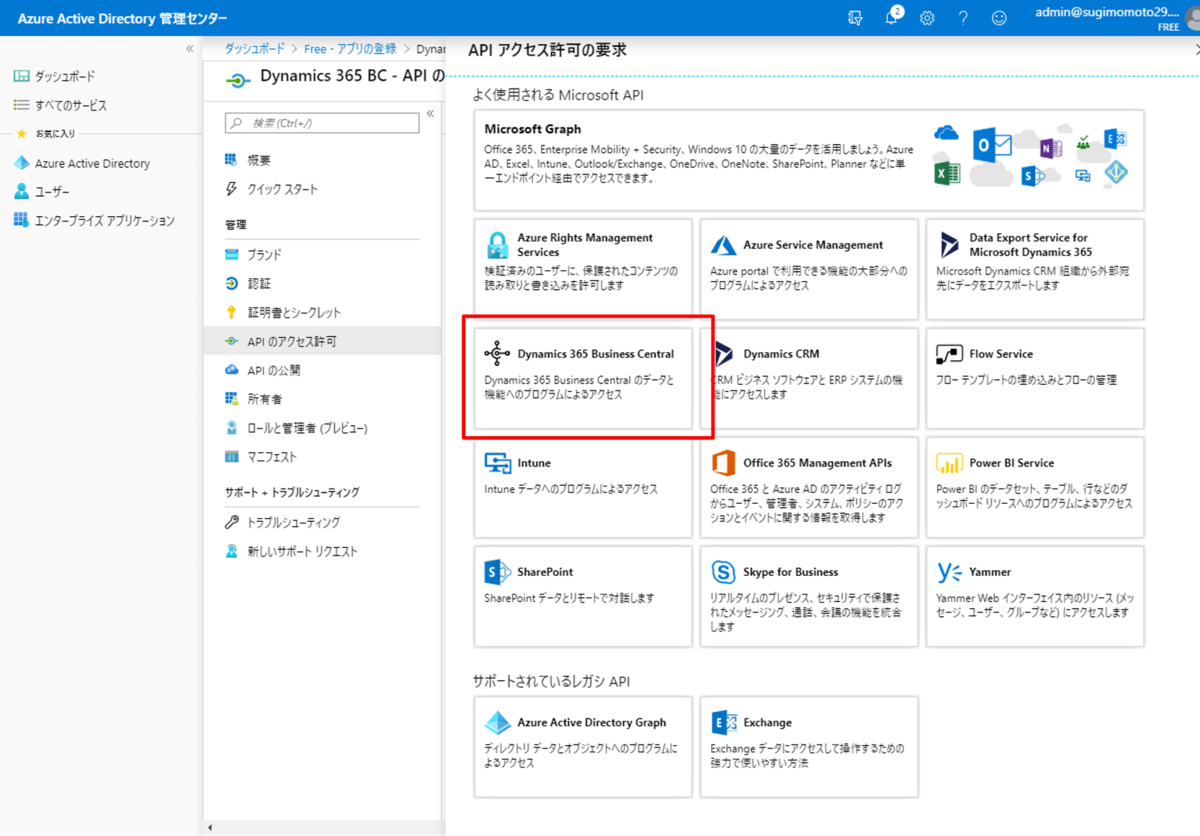This screenshot has height=836, width=1200.
Task: Open API permissions (API のアクセス許可) menu item
Action: (322, 342)
